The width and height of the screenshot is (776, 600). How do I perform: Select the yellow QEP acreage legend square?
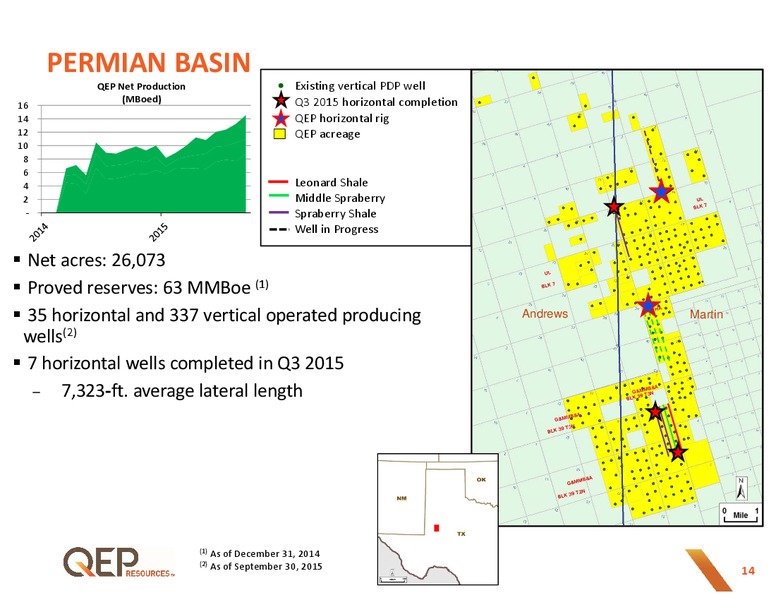(x=280, y=134)
